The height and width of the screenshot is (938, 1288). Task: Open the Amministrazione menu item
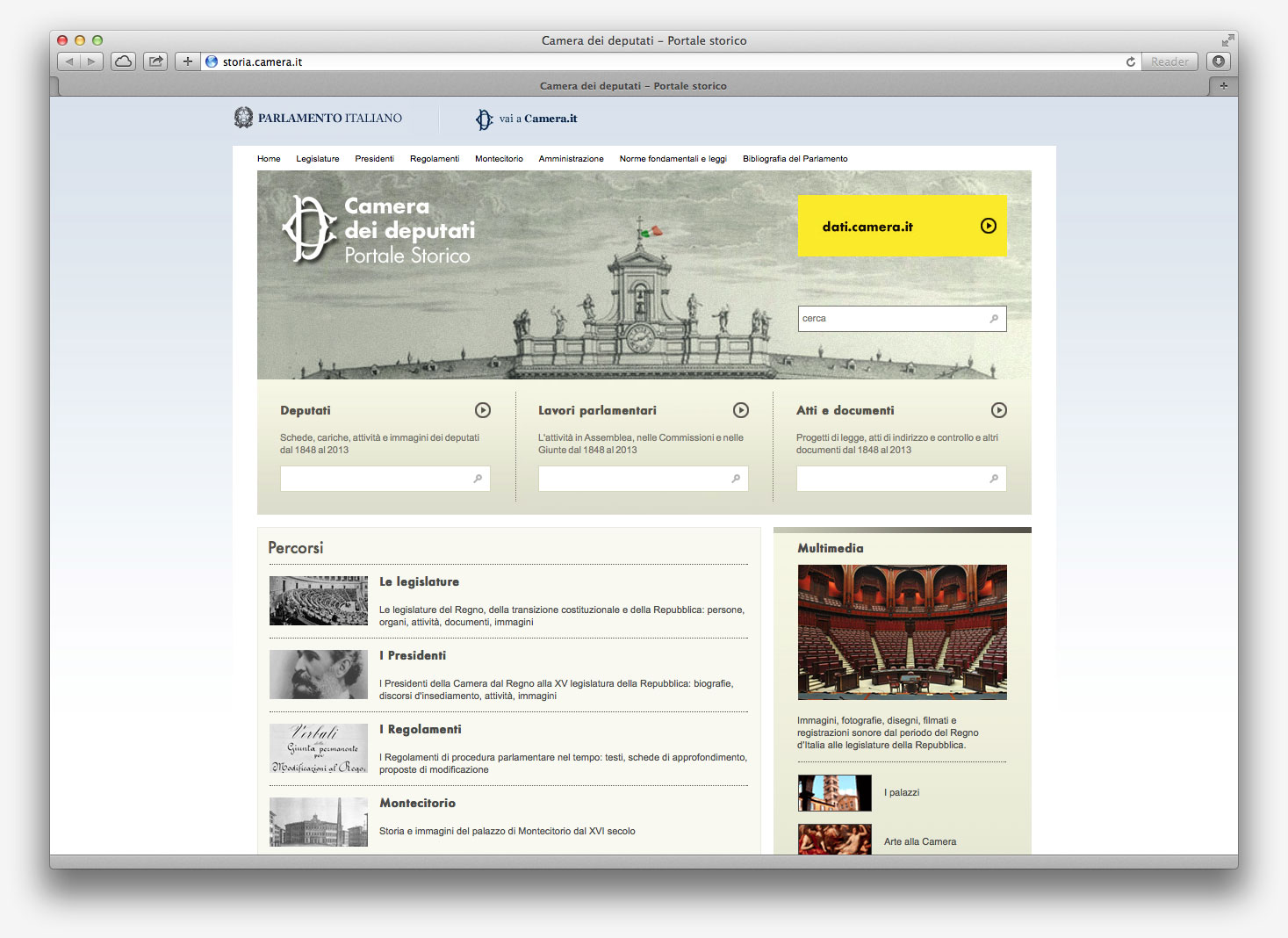[571, 159]
